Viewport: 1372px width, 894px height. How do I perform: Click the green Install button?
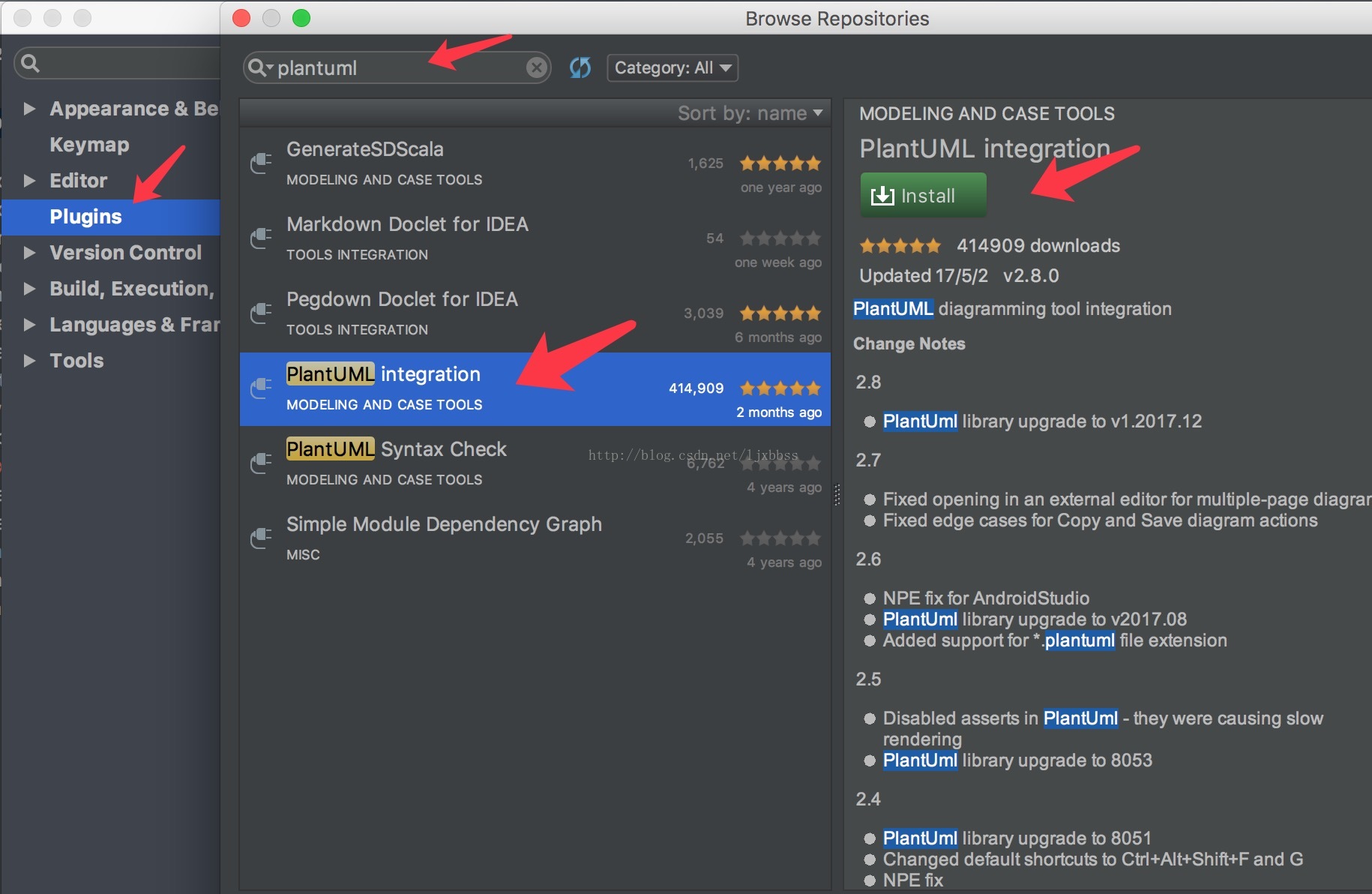click(x=923, y=196)
